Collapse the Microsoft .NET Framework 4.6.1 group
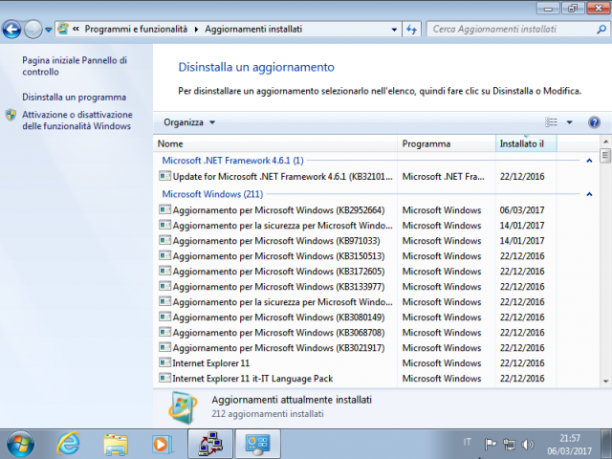Viewport: 612px width, 459px height. [589, 160]
